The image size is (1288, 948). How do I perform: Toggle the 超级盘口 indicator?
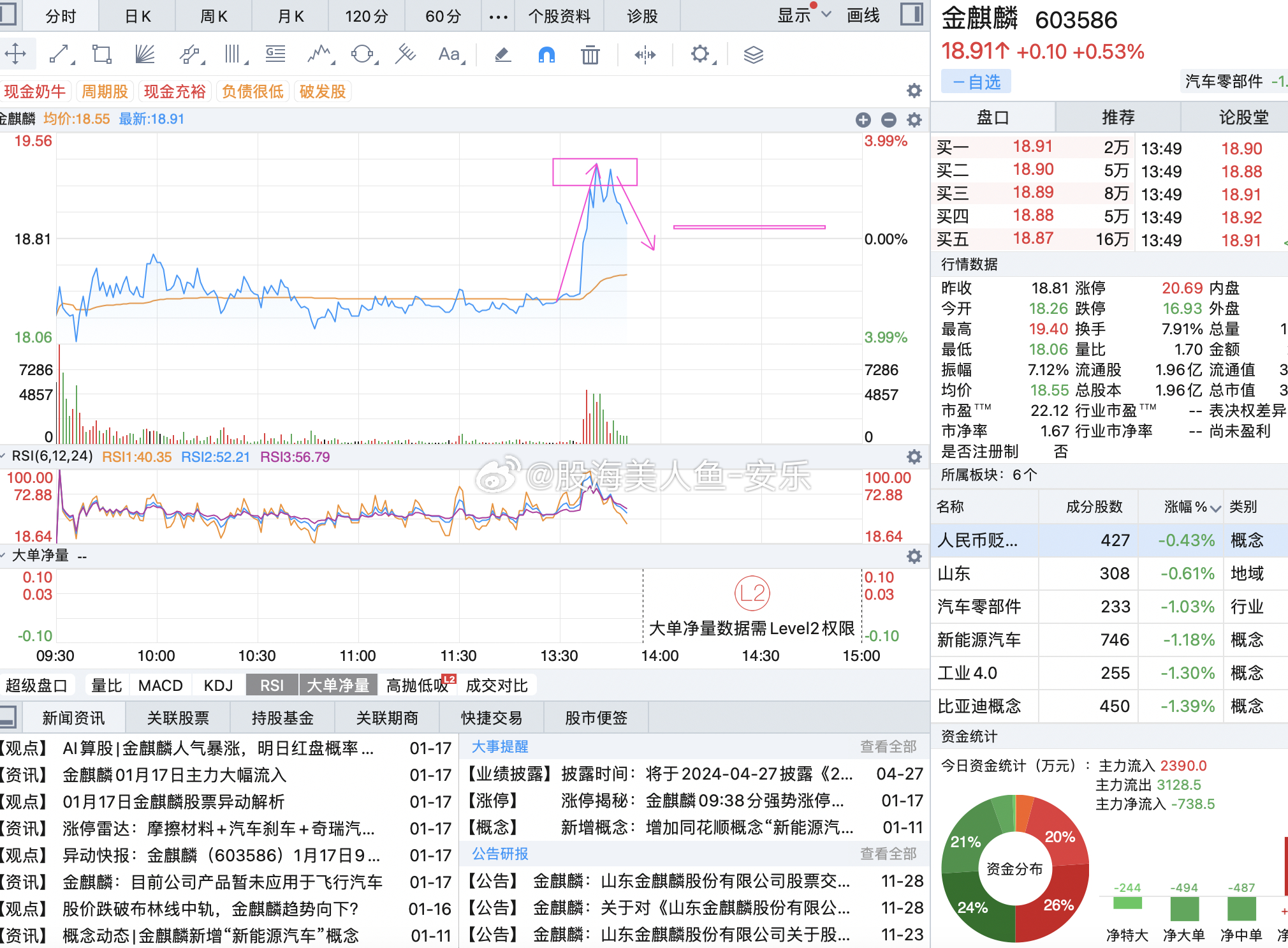tap(37, 685)
